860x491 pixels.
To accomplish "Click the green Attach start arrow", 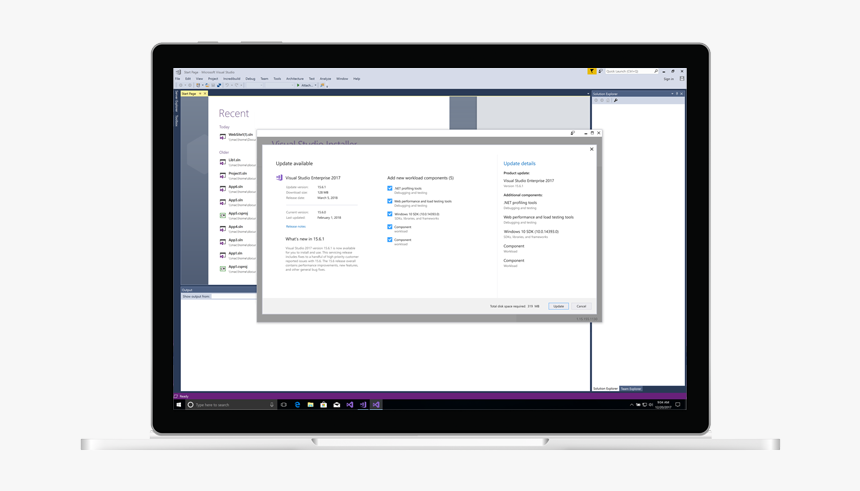I will tap(298, 85).
